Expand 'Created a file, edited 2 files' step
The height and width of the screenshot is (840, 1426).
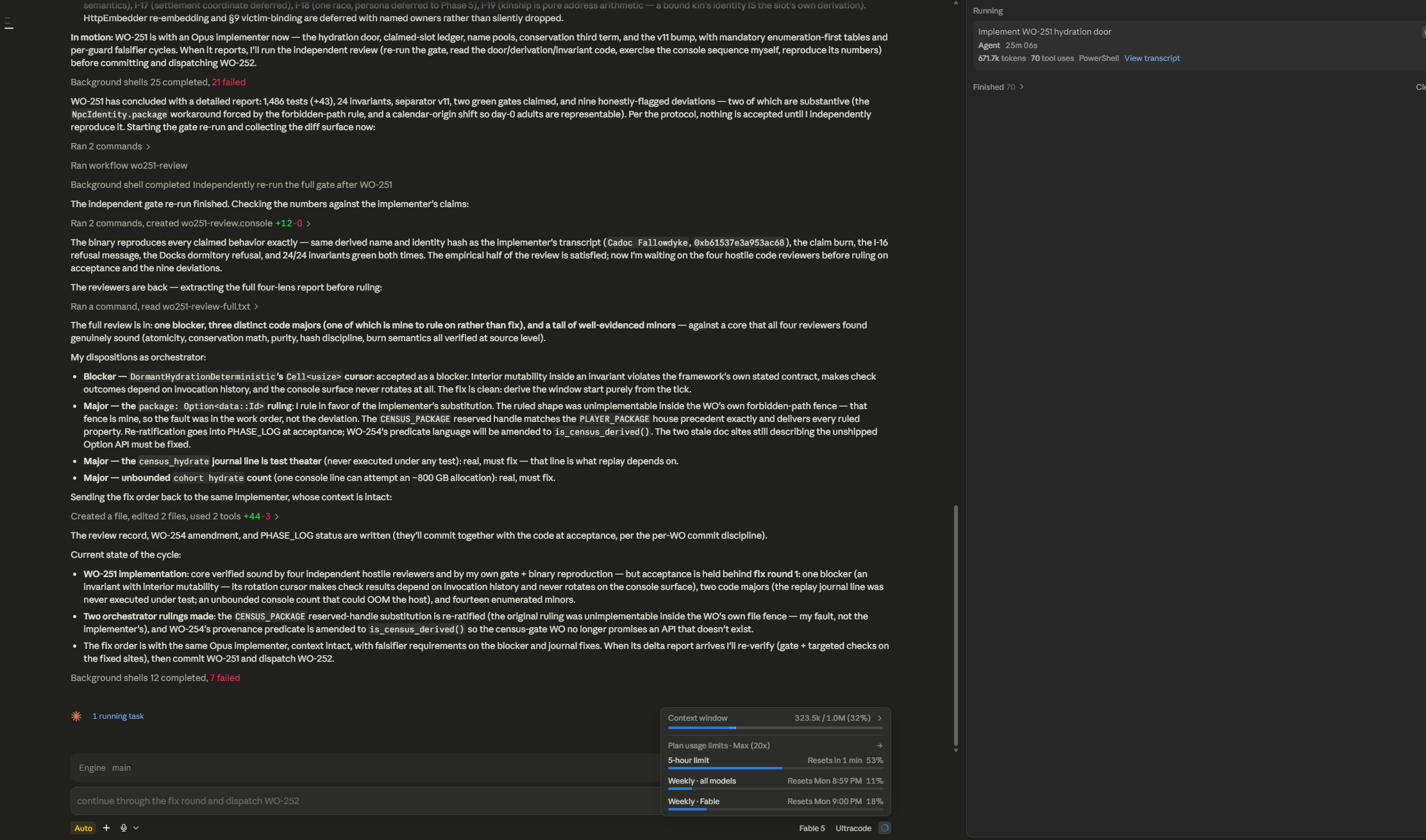(174, 516)
